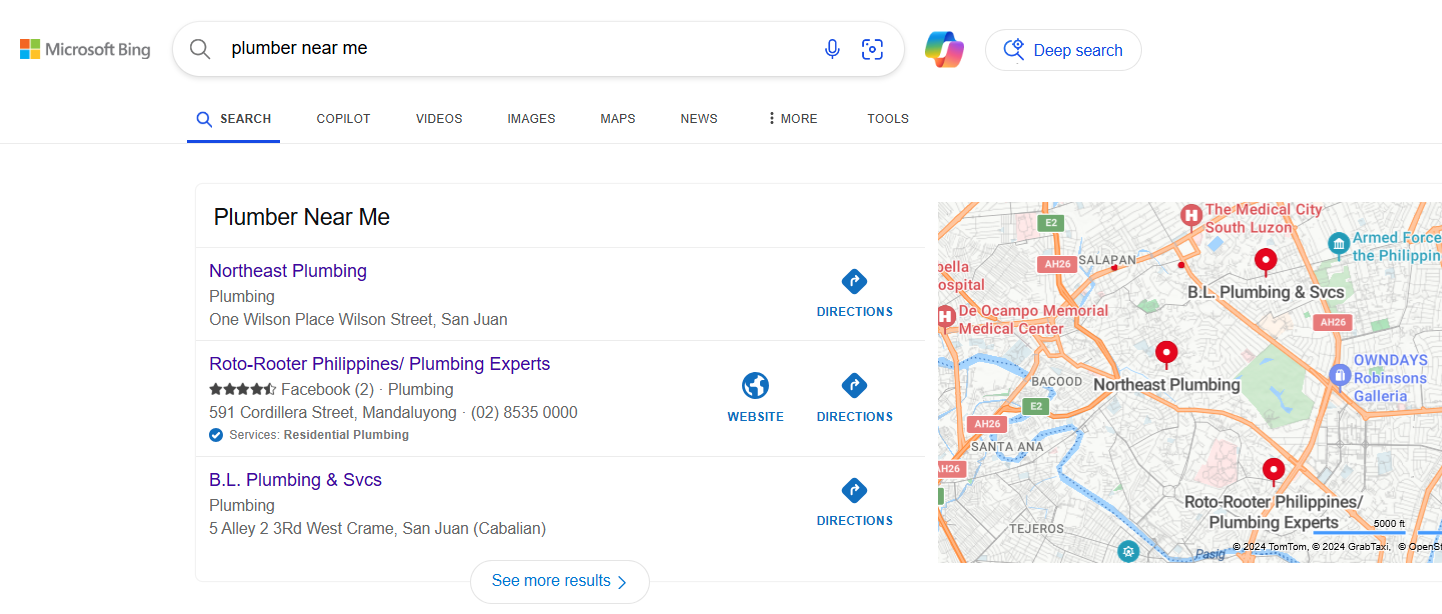Click phone number (02) 8535 0000

(524, 413)
